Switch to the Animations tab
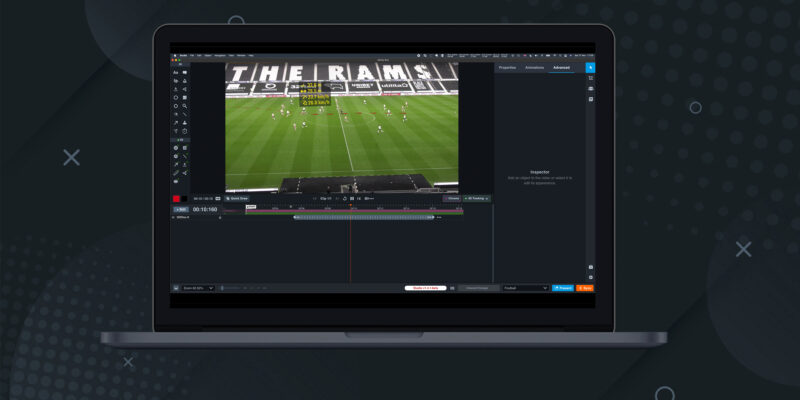Image resolution: width=800 pixels, height=400 pixels. [534, 67]
